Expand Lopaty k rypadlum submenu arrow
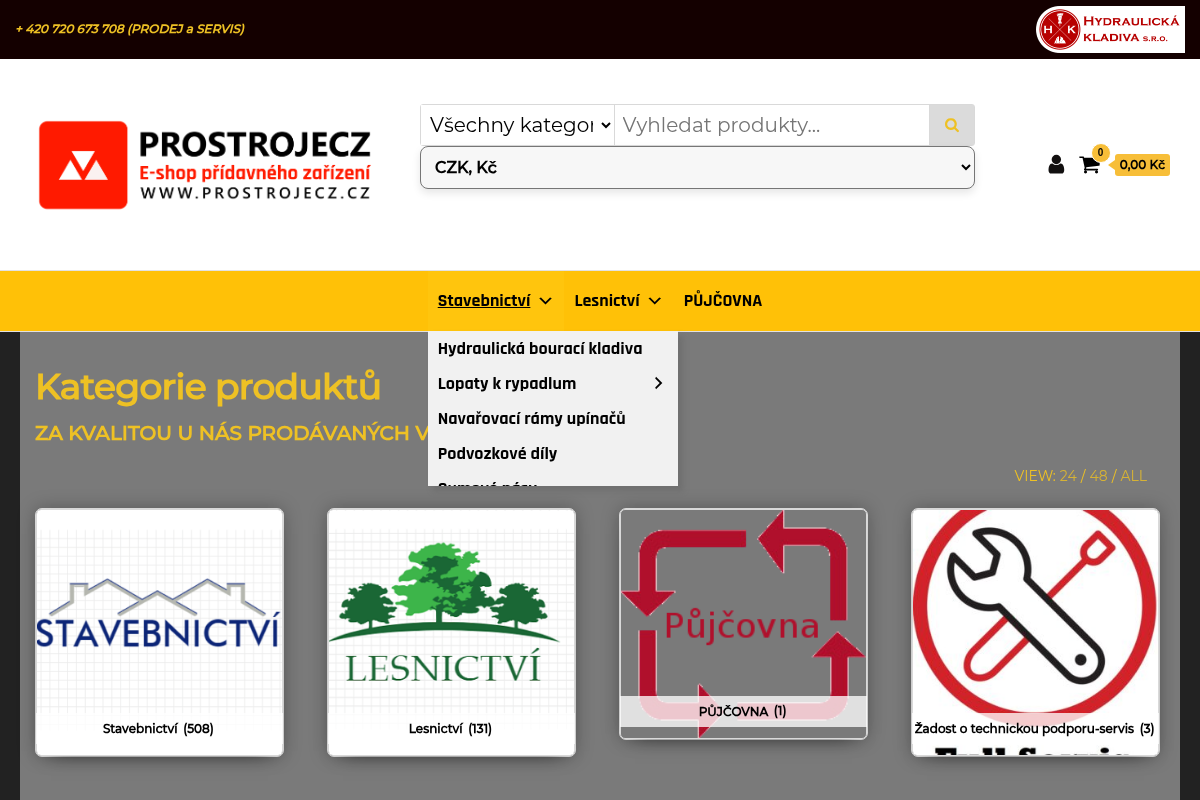The height and width of the screenshot is (800, 1200). (658, 384)
